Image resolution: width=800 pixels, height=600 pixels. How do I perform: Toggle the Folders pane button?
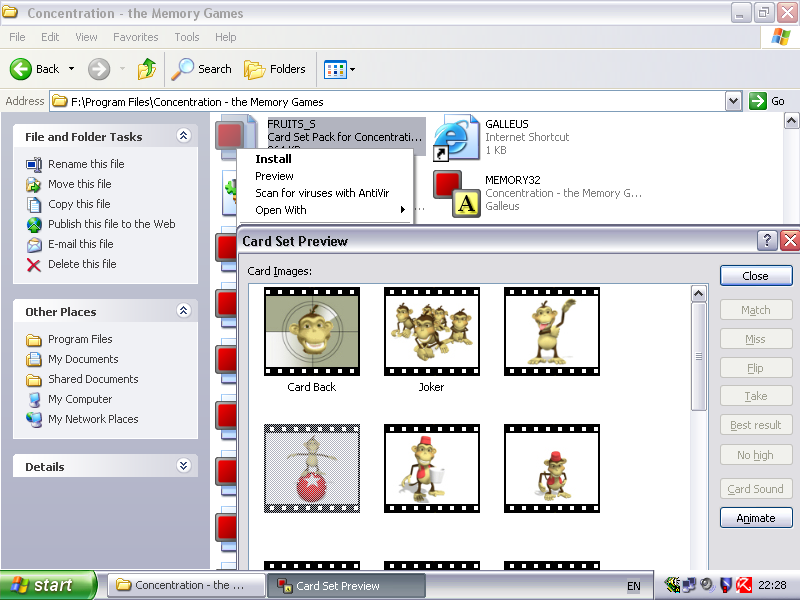[276, 69]
